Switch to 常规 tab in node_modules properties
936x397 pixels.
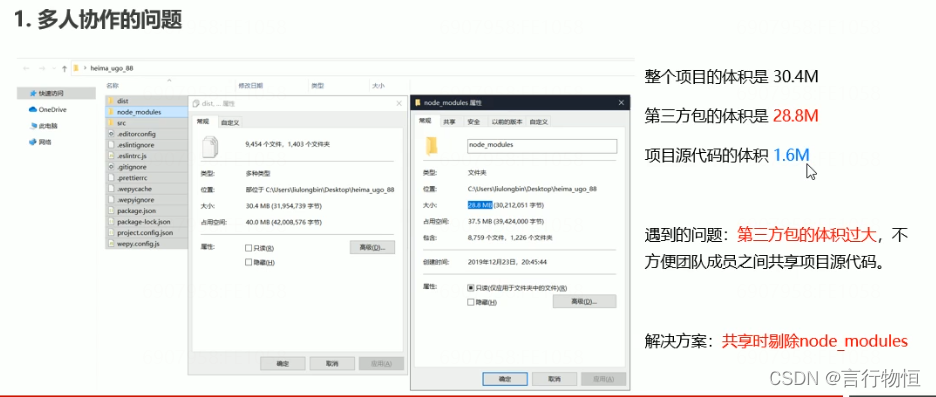pyautogui.click(x=425, y=121)
